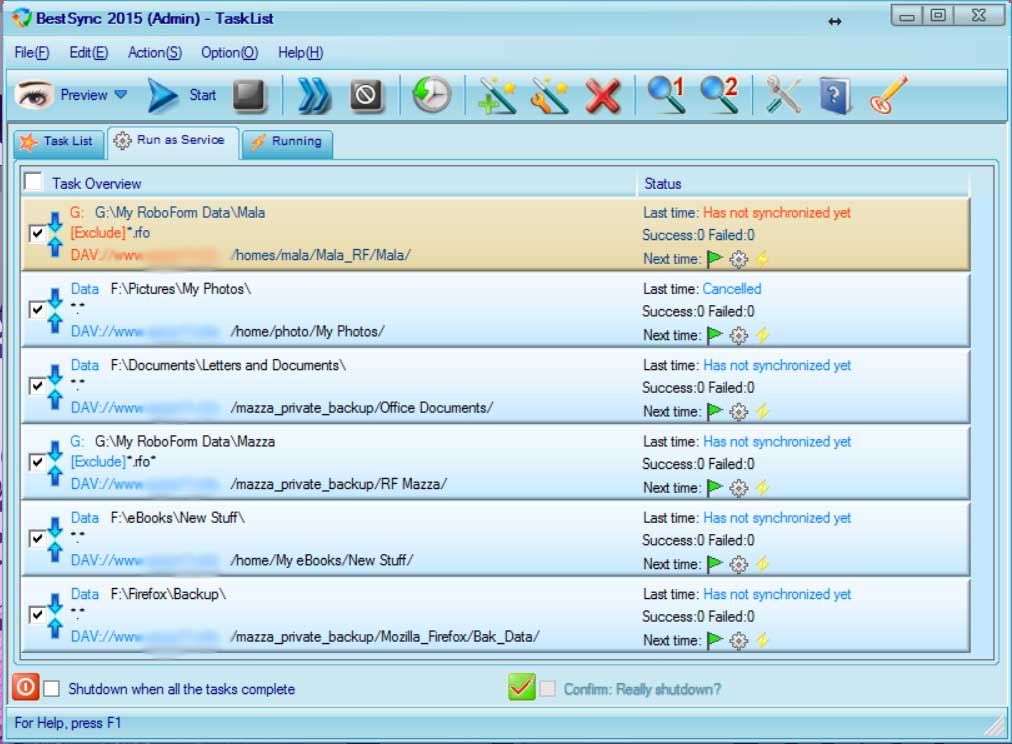Click the magnifier 2 search icon
Image resolution: width=1012 pixels, height=744 pixels.
point(719,95)
